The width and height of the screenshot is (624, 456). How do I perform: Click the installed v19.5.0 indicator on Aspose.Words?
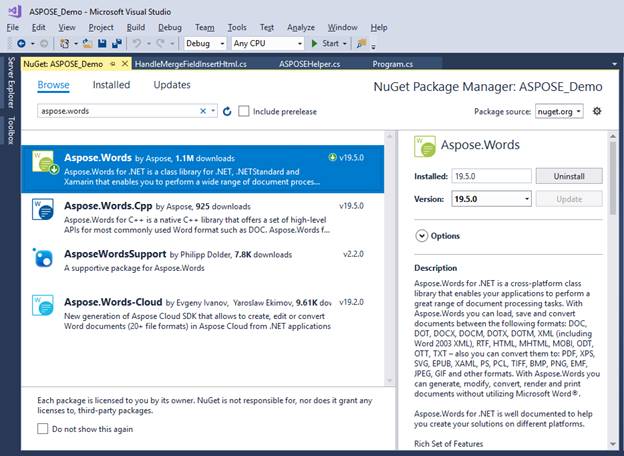(x=346, y=158)
